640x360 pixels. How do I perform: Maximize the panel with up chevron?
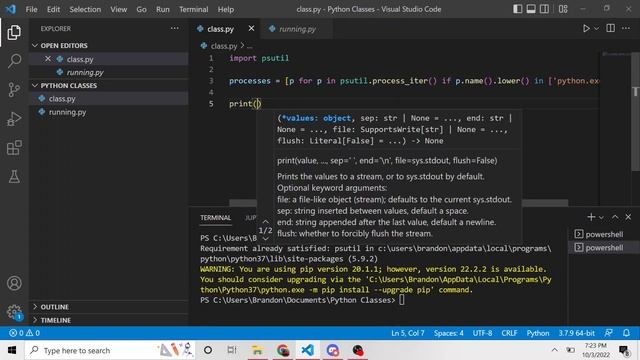coord(615,217)
